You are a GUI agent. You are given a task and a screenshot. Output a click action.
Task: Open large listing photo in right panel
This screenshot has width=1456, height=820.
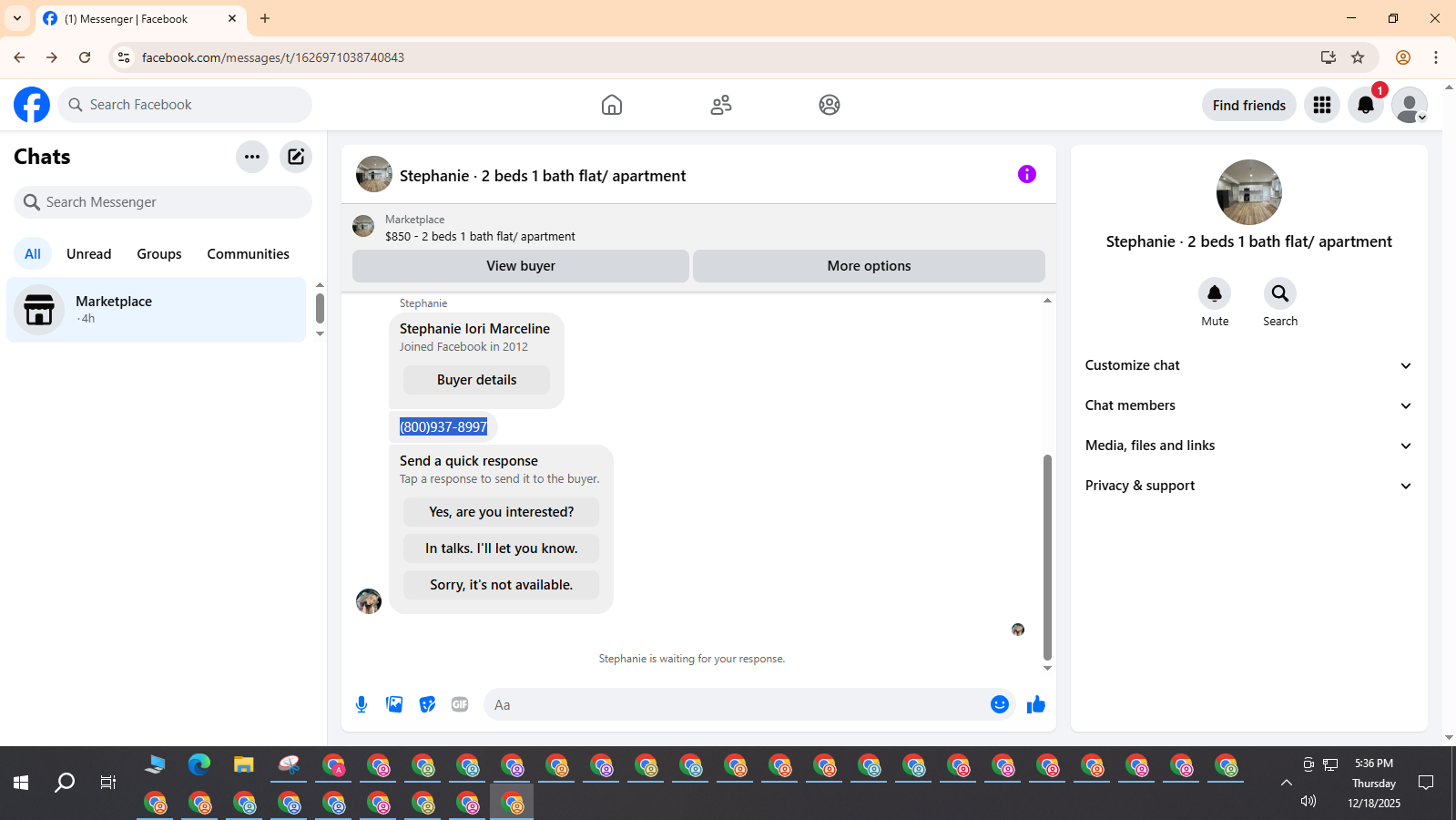1249,192
